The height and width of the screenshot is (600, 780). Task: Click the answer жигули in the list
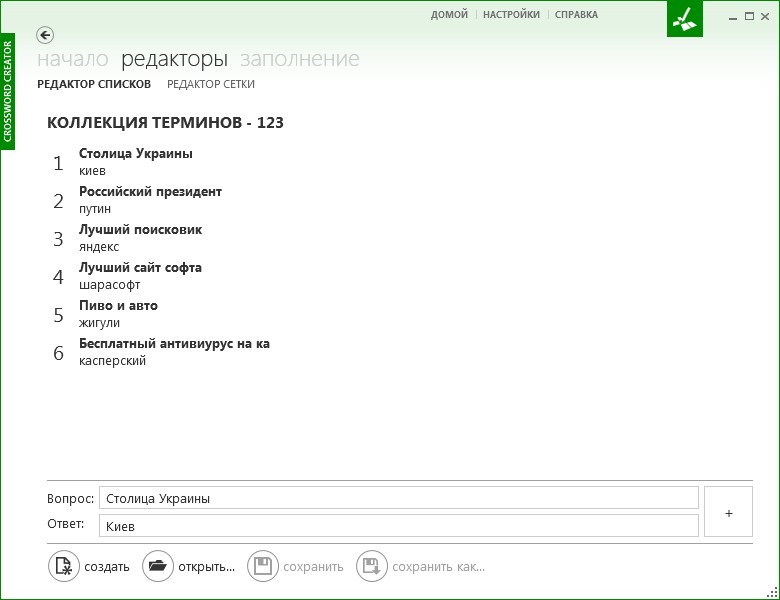[x=99, y=323]
